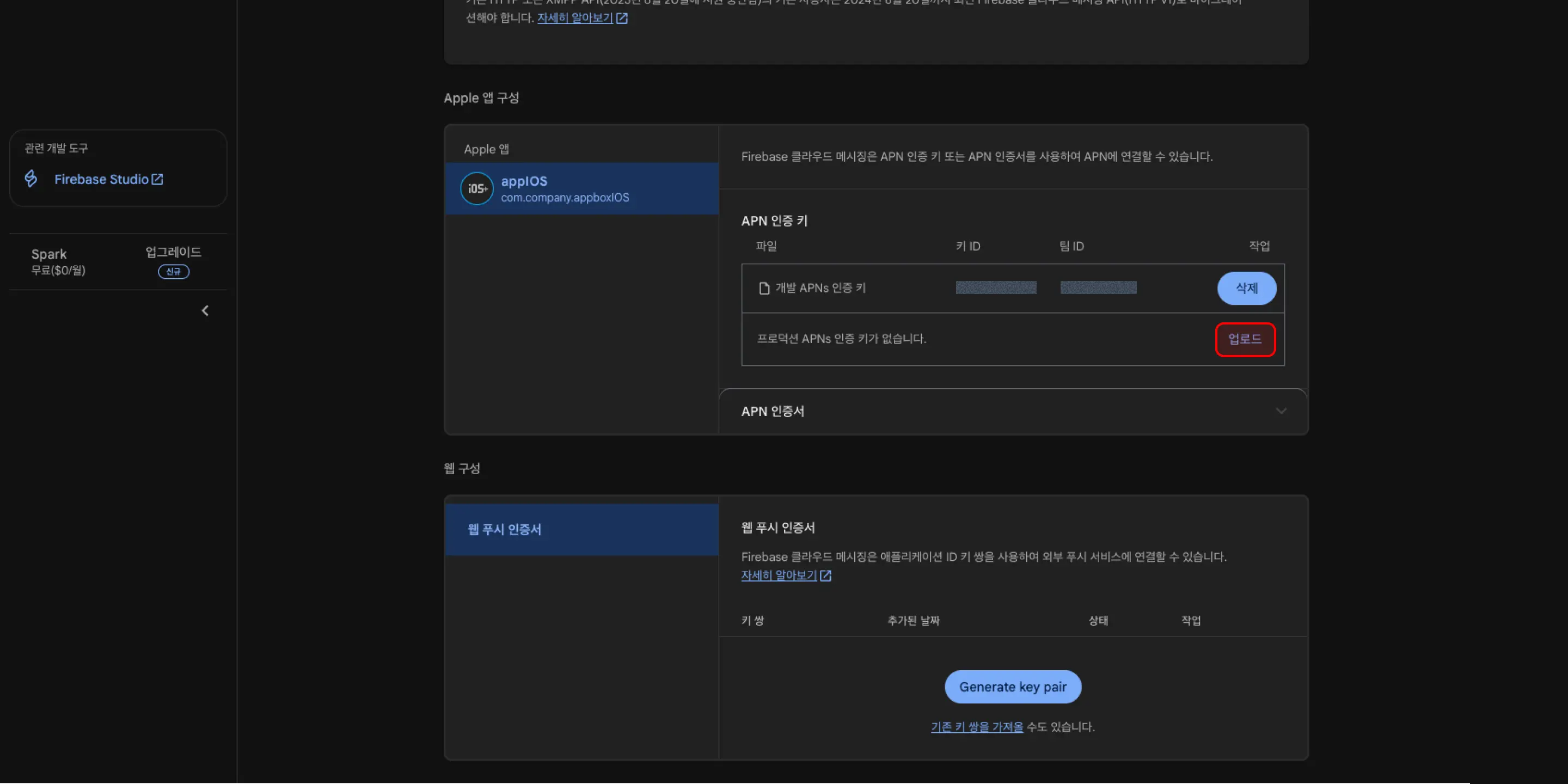Click external-link icon beside Firebase Studio
This screenshot has width=1568, height=784.
coord(157,179)
